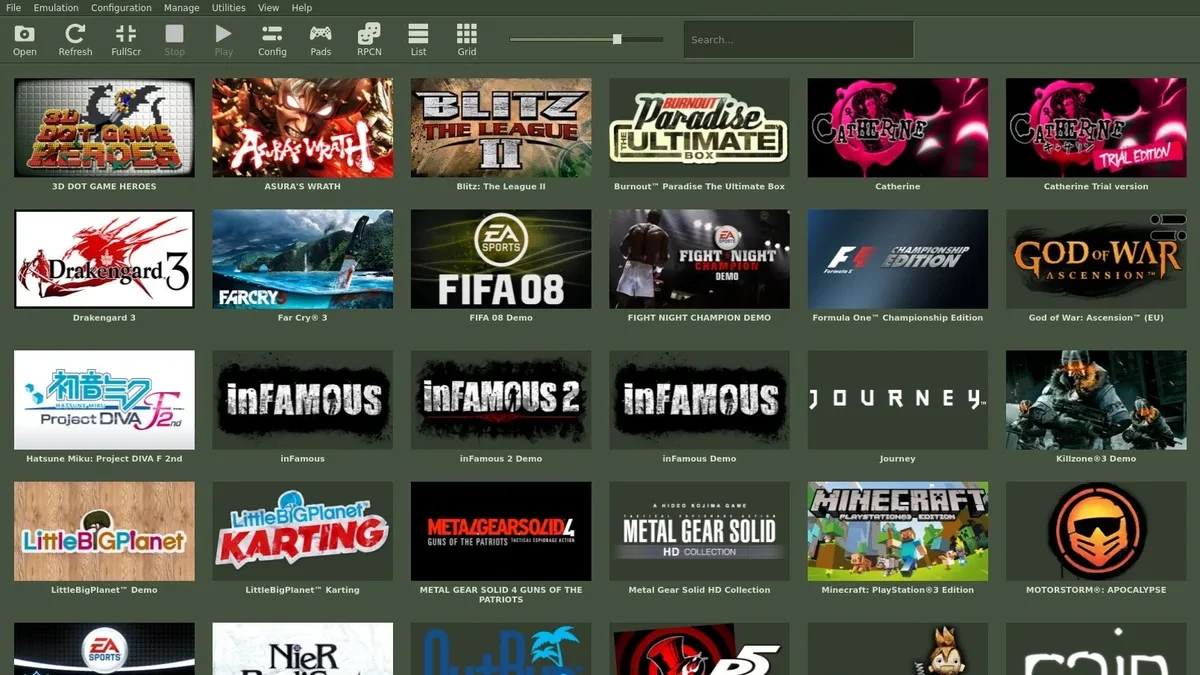
Task: Open the Configuration menu
Action: click(x=121, y=7)
